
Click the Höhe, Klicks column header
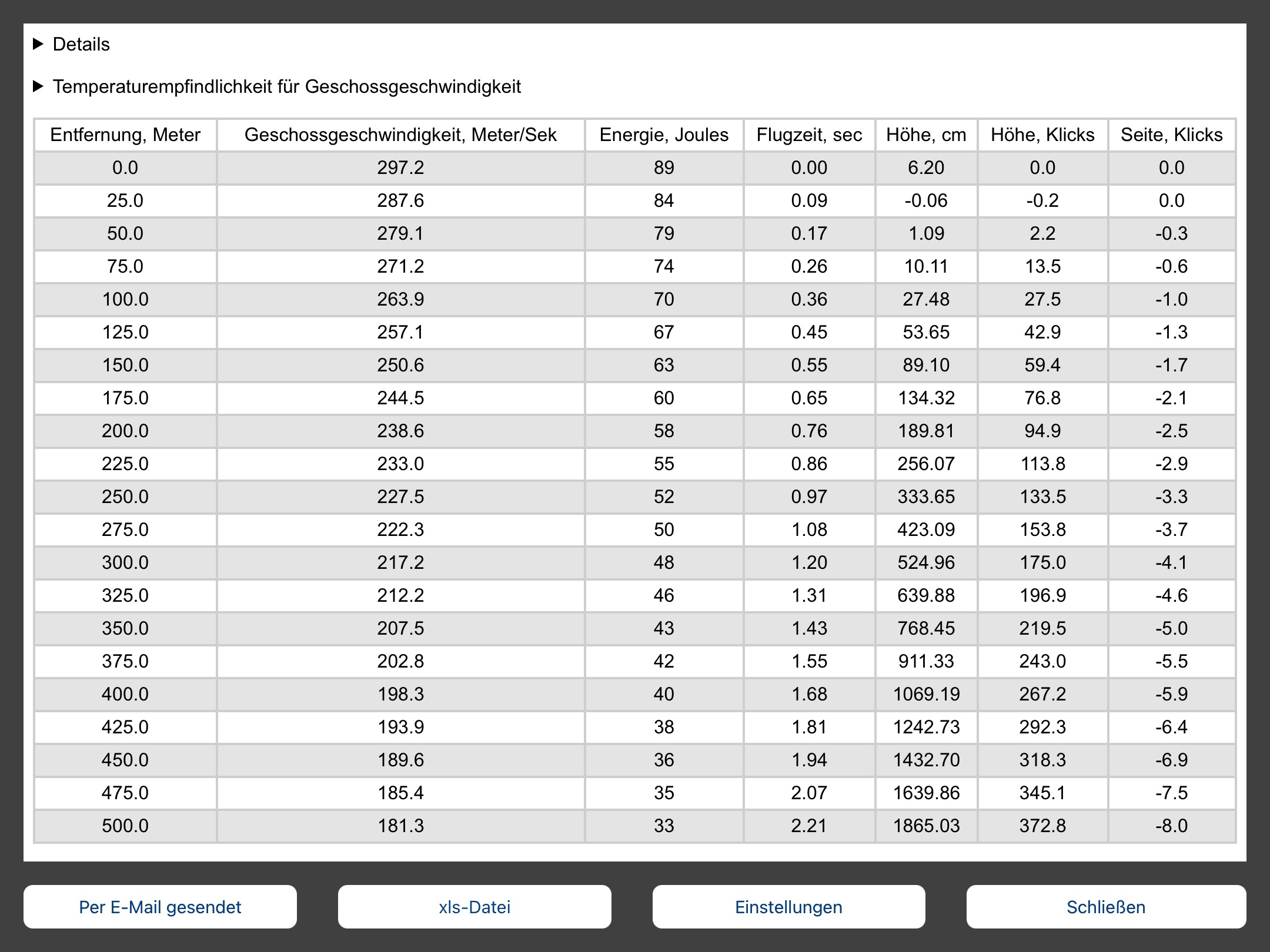click(1042, 135)
